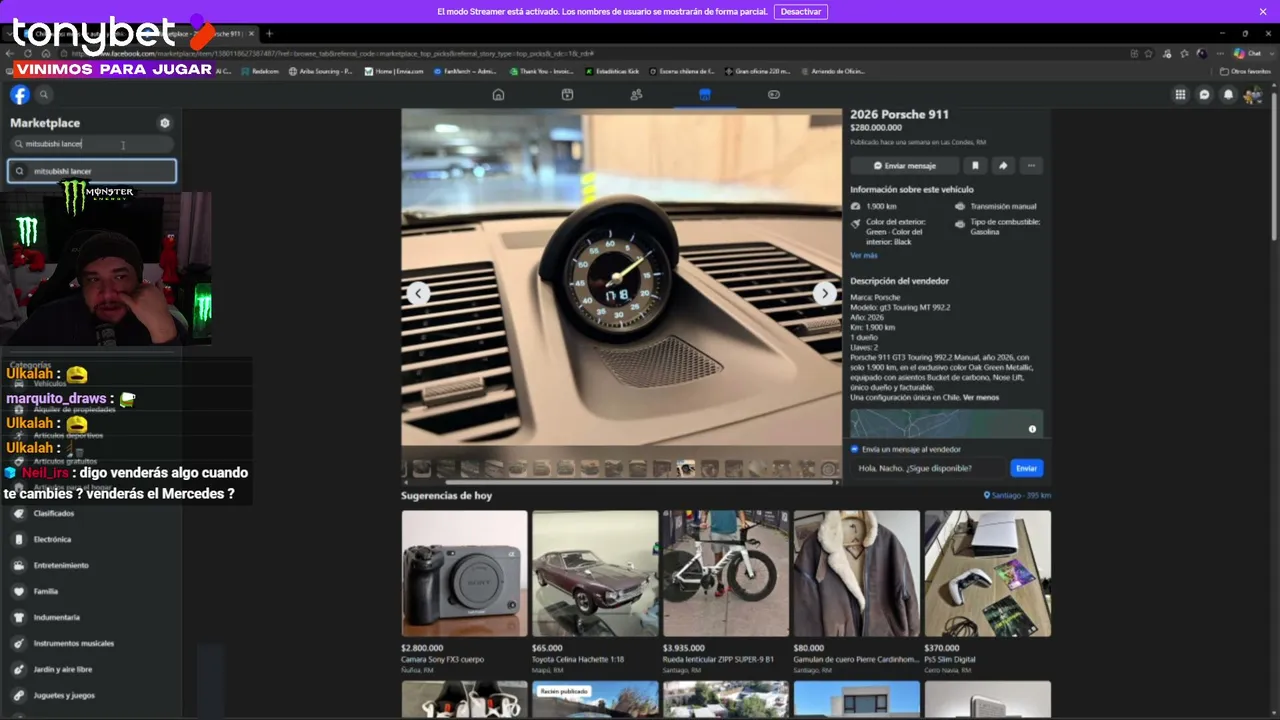Open the Electrónica category
Screen dimensions: 1280x720
pos(91,540)
